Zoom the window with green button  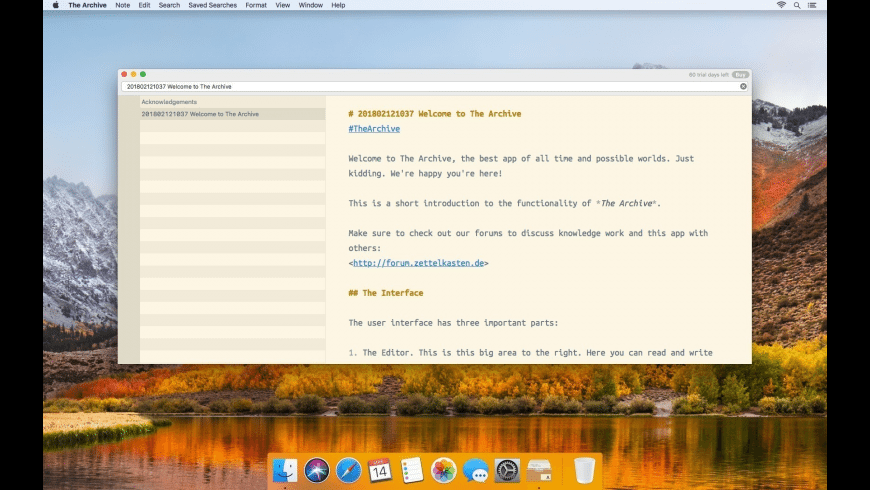(x=143, y=74)
